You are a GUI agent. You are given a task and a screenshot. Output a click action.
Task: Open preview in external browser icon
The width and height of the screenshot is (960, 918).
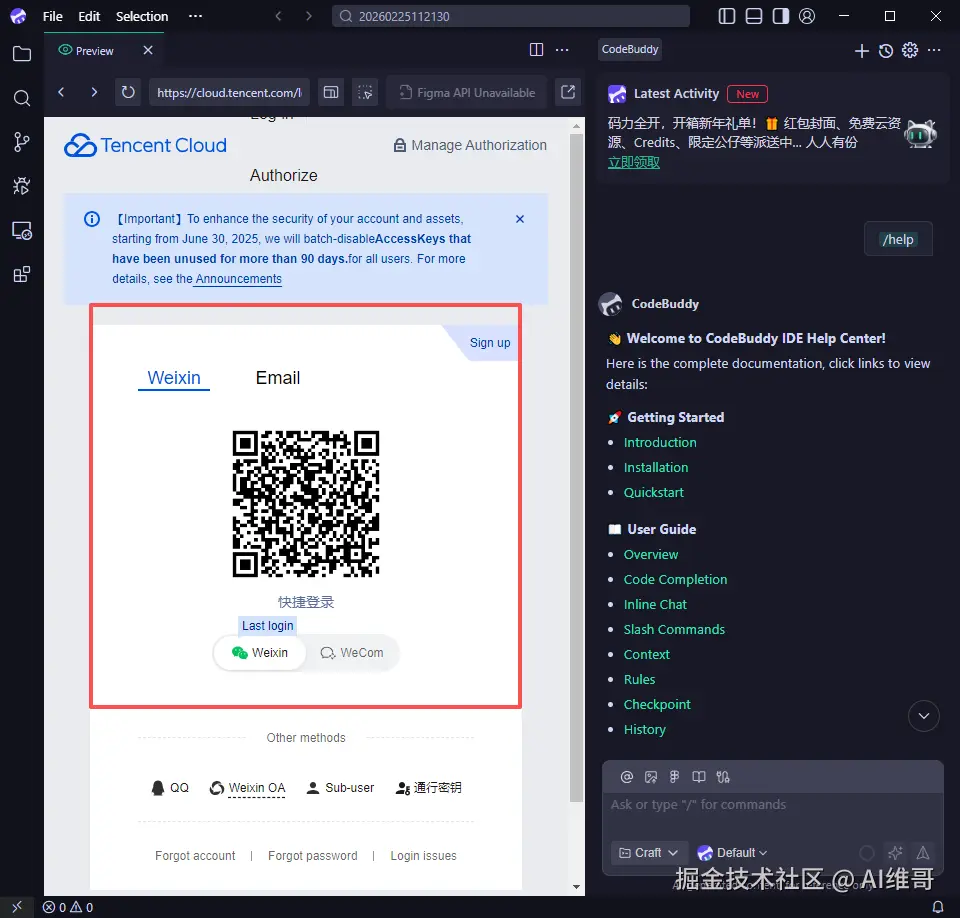point(568,92)
